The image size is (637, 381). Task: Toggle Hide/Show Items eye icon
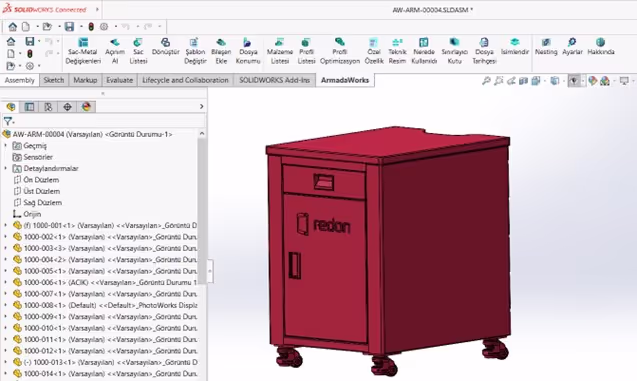[574, 81]
